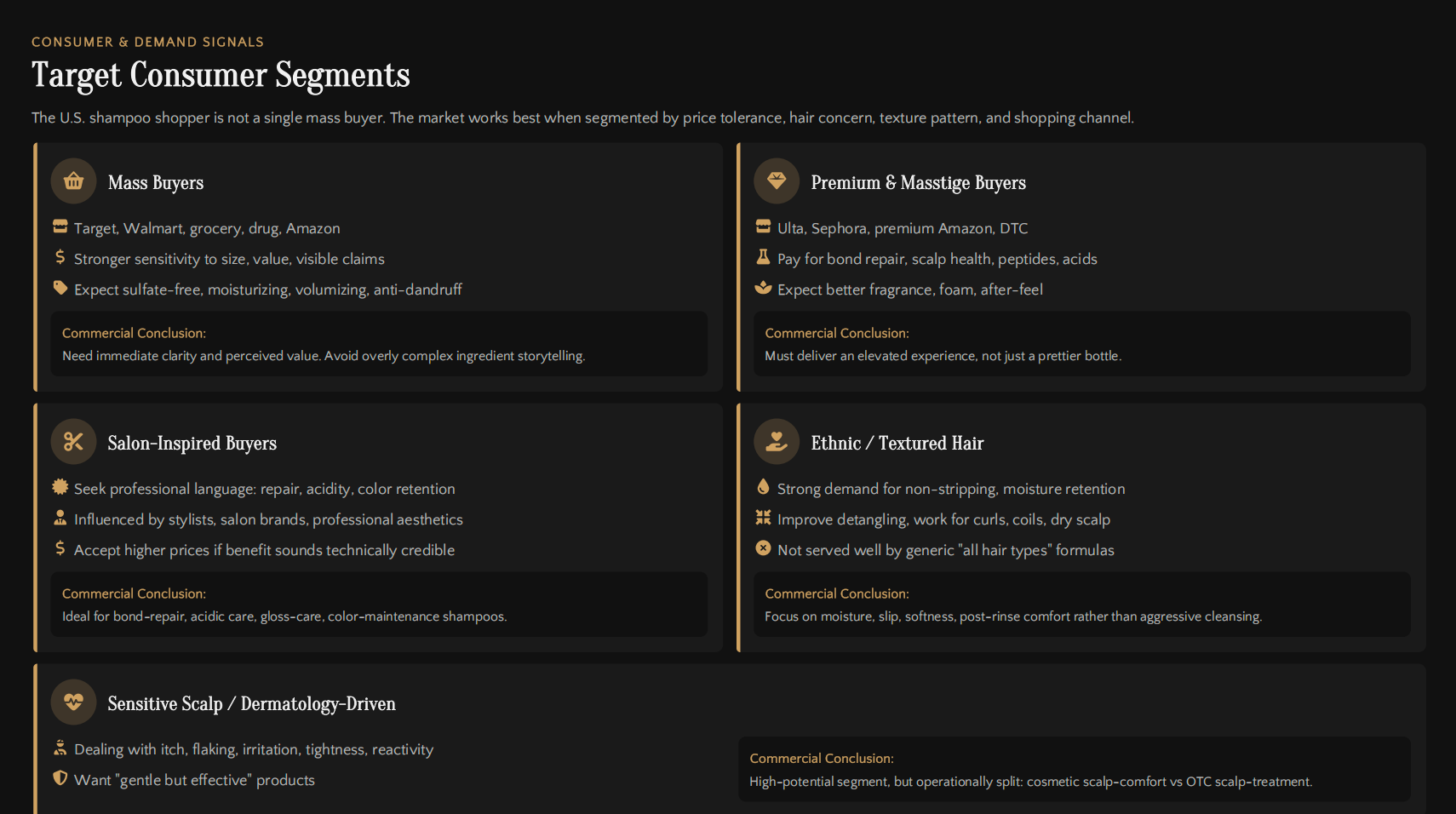Select the diamond icon for Premium & Masstige Buyers
This screenshot has width=1456, height=814.
point(776,181)
